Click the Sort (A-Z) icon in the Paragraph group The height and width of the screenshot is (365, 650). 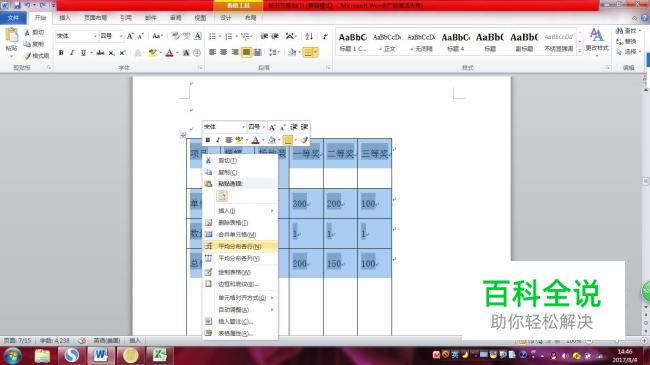309,36
